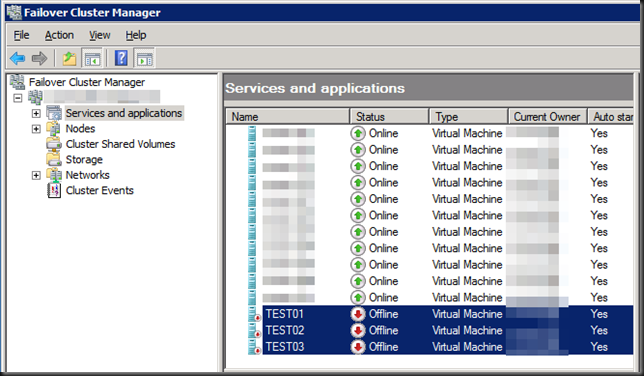Select Cluster Shared Volumes in the tree
644x376 pixels.
[120, 144]
